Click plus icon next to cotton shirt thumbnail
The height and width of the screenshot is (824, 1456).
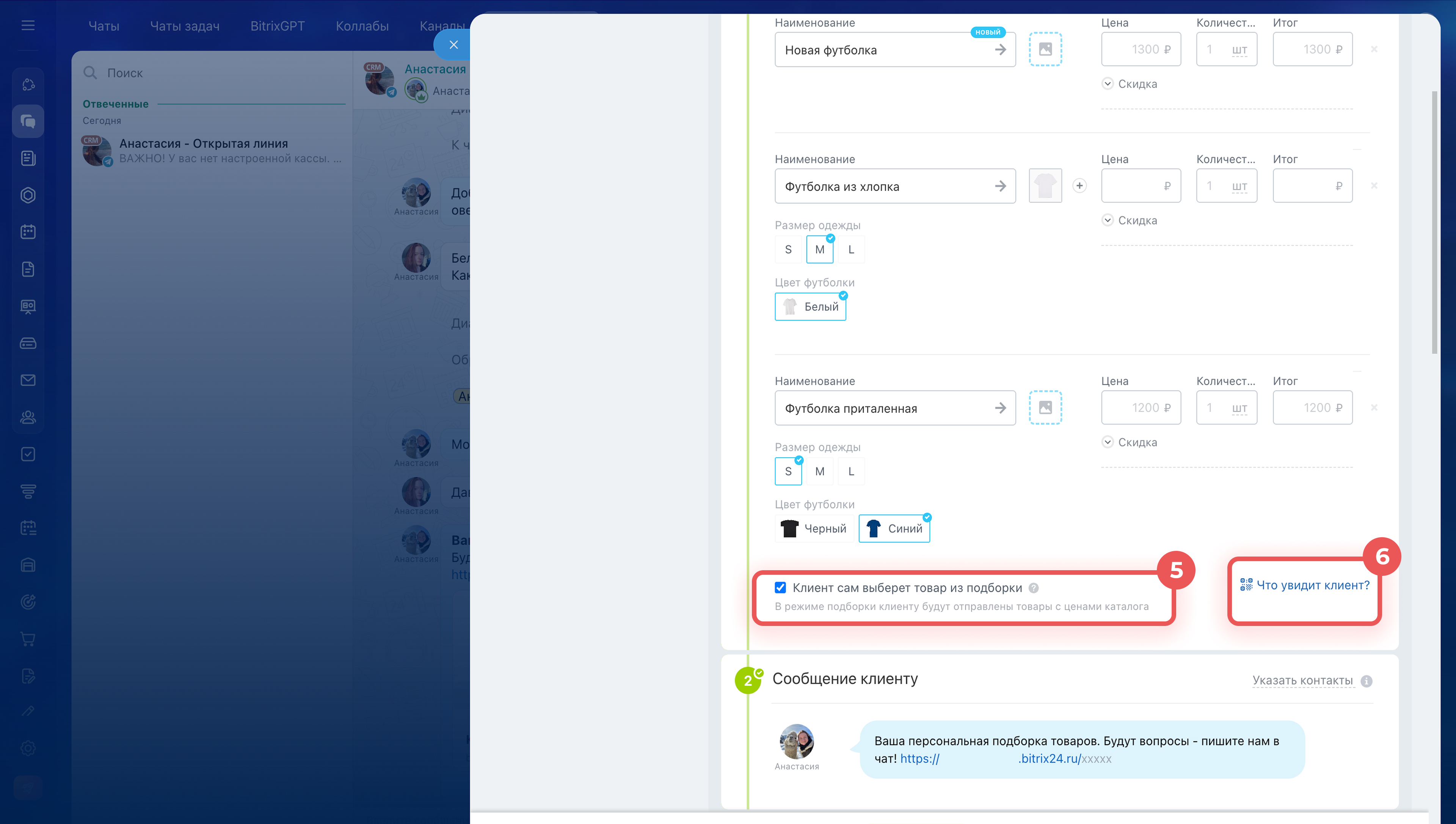point(1079,186)
